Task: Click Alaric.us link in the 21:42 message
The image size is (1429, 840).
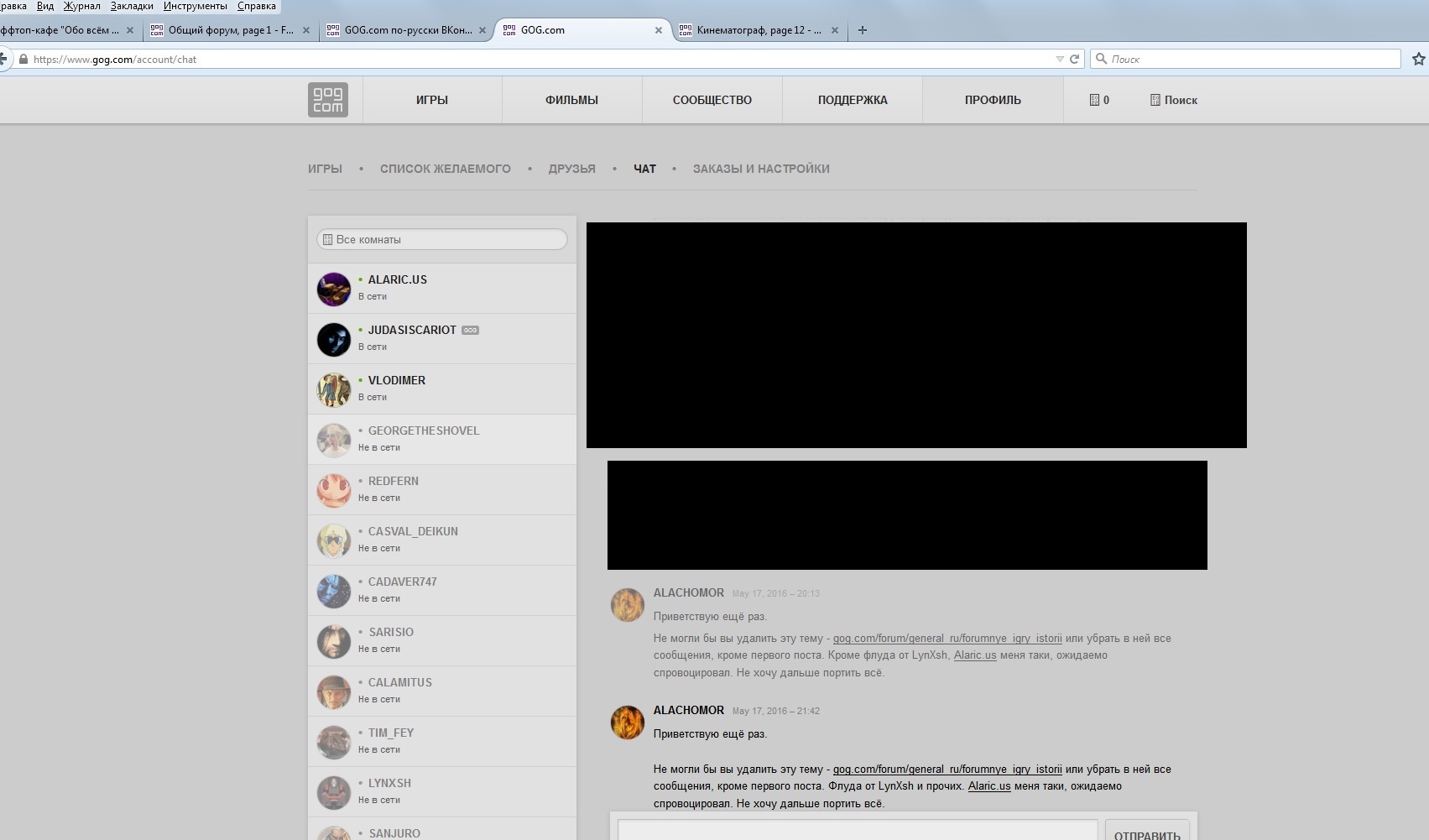Action: [989, 786]
